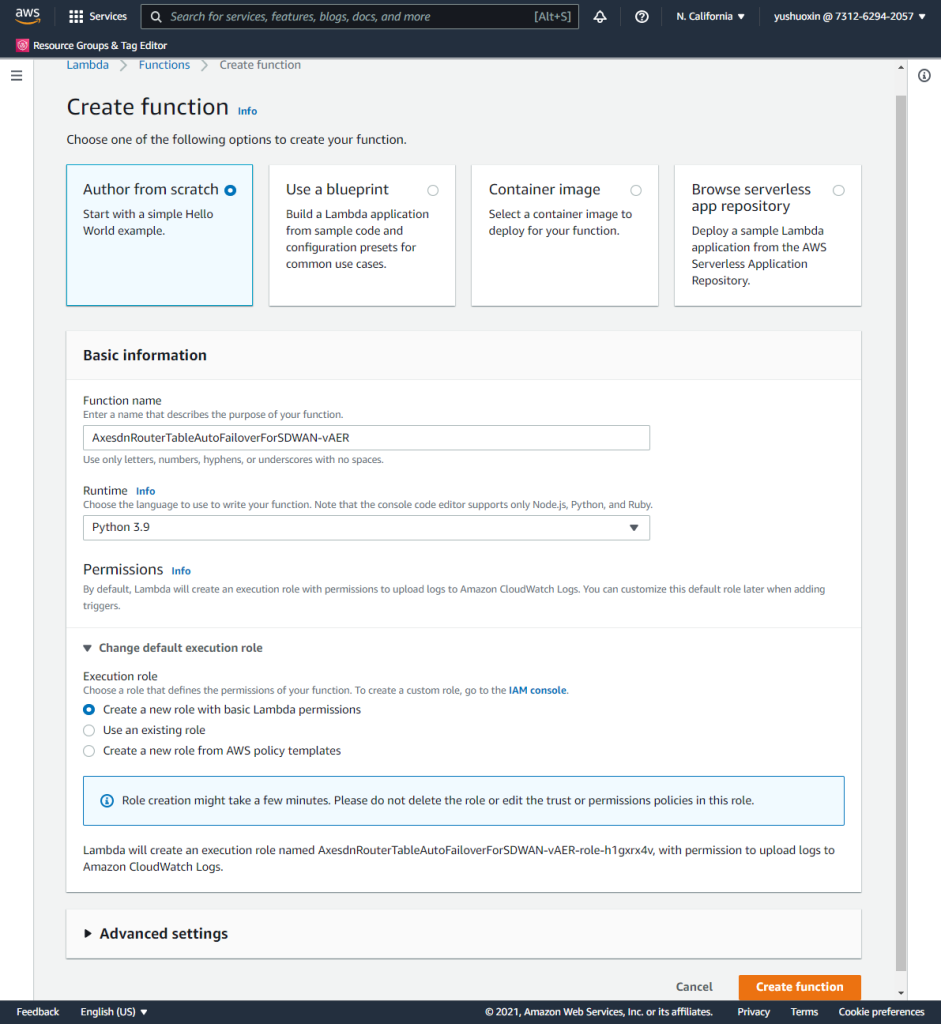Click the page's vertical scrollbar
Viewport: 941px width, 1024px height.
coord(901,500)
